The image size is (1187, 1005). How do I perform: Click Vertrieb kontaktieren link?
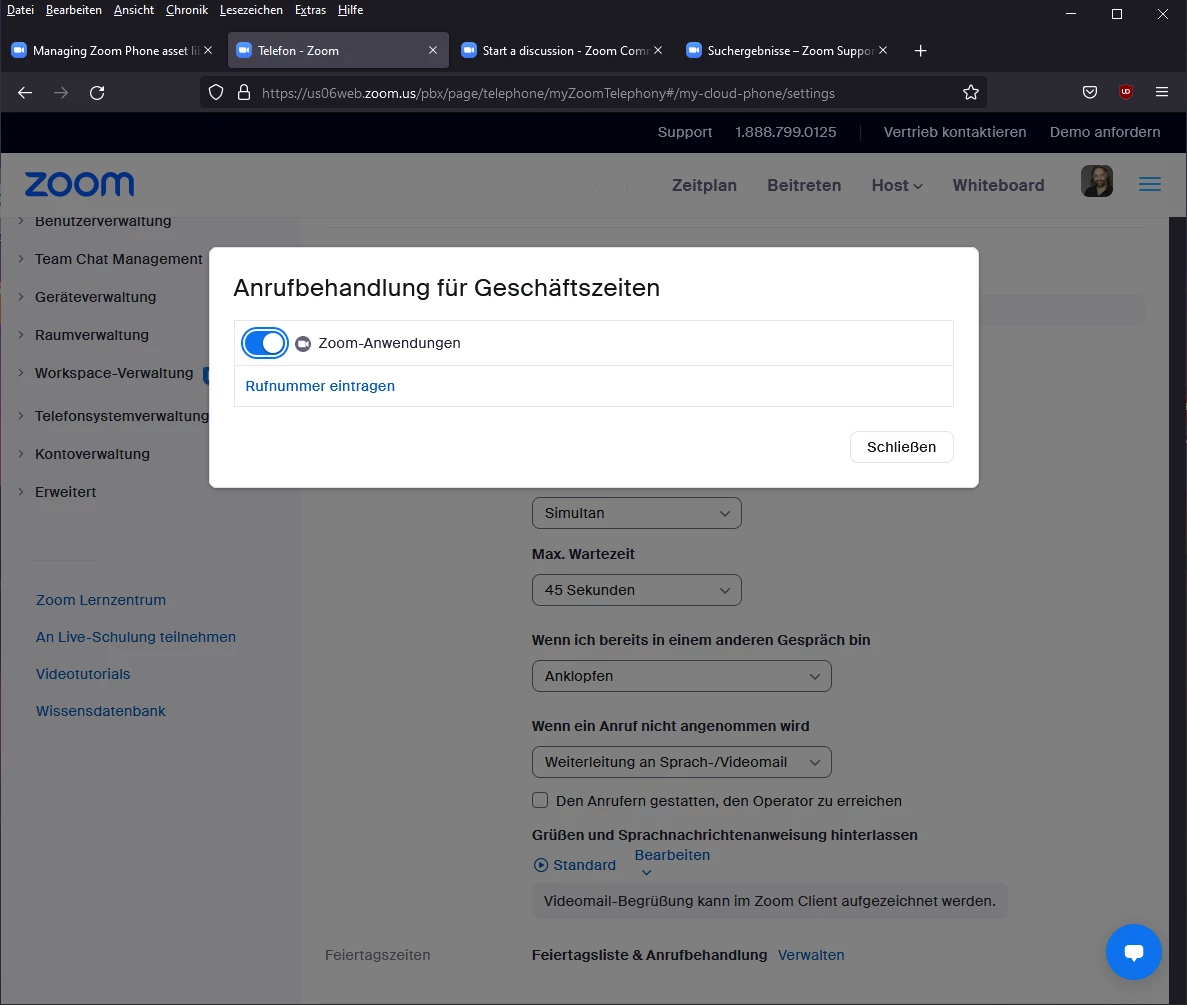[955, 132]
